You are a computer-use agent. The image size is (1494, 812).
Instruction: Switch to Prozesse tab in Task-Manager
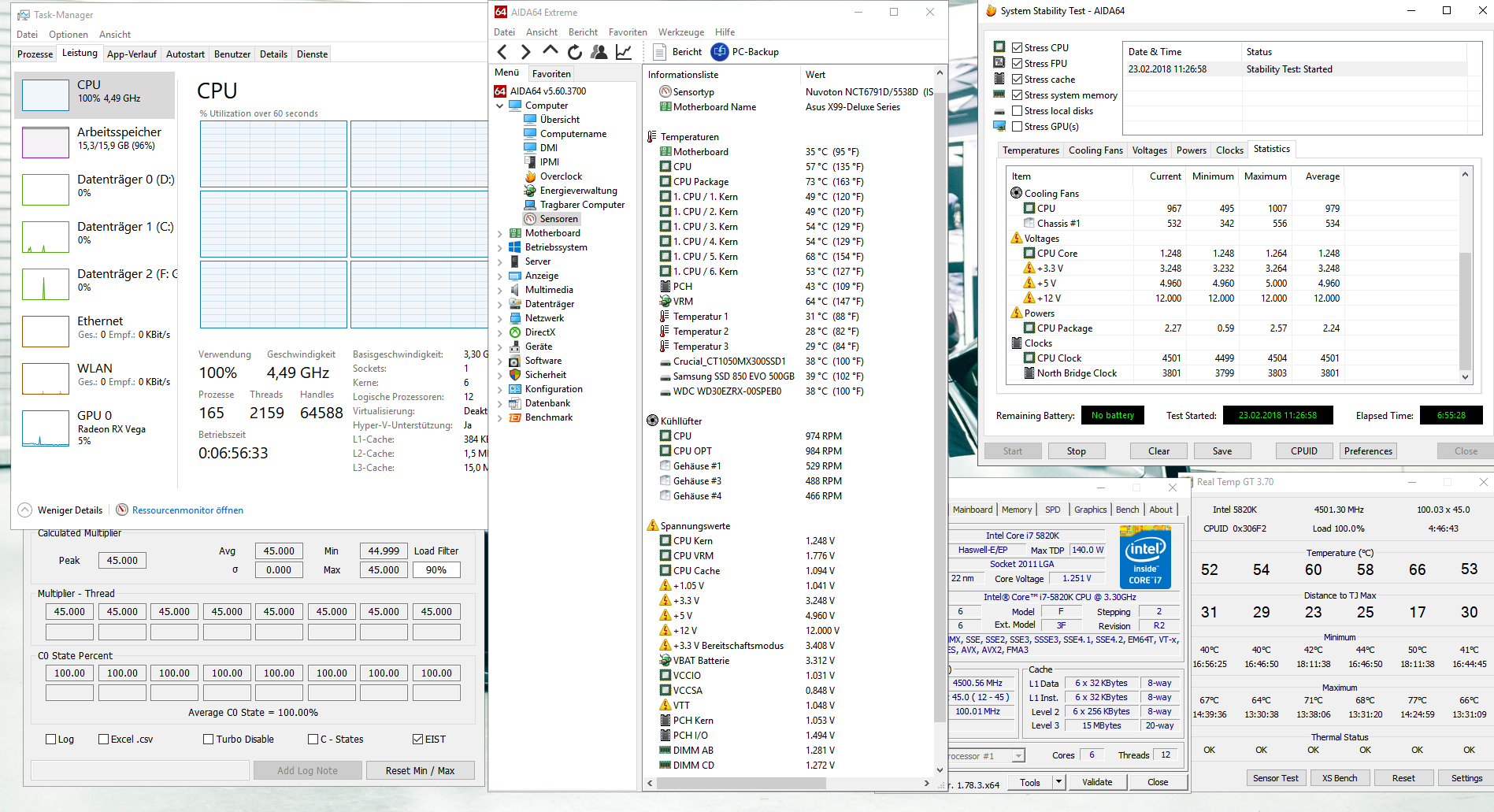35,54
